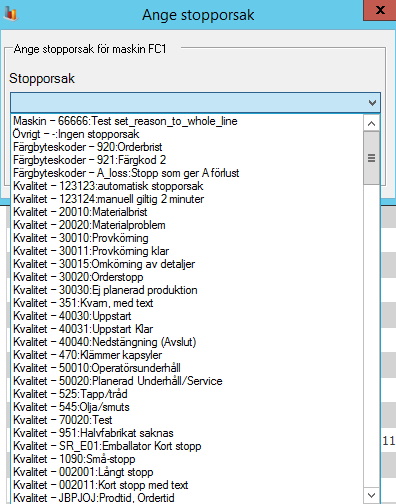Choose Kvalitet – 351:Kvarn, med text
396x504 pixels.
coord(187,303)
